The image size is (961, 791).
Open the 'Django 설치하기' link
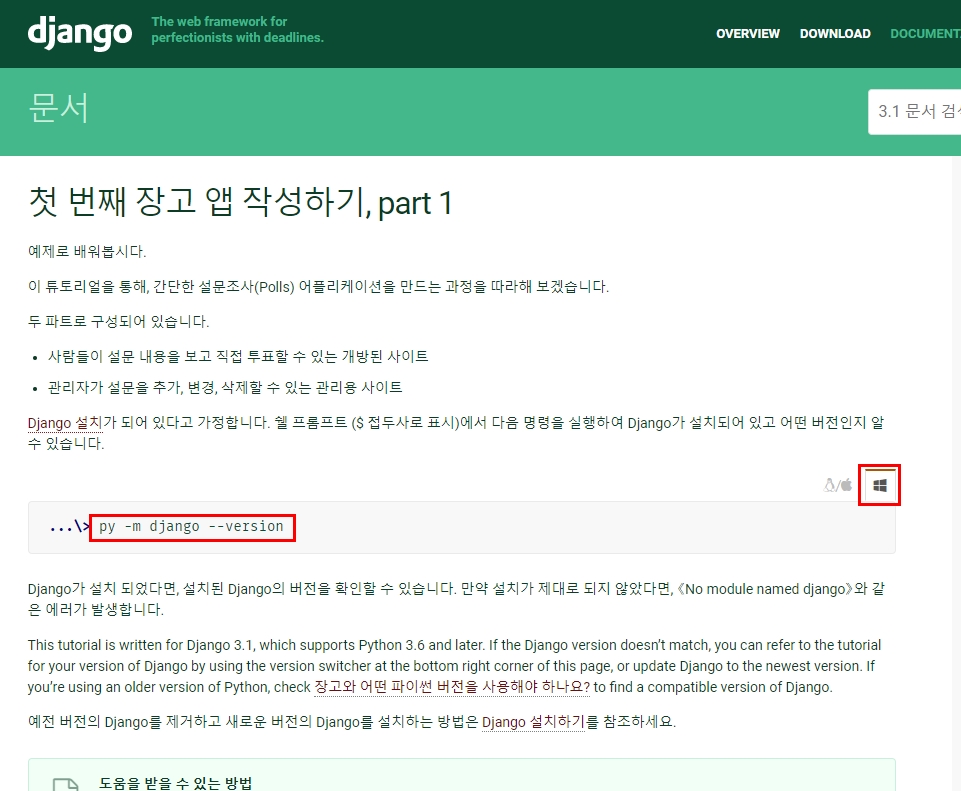(533, 722)
